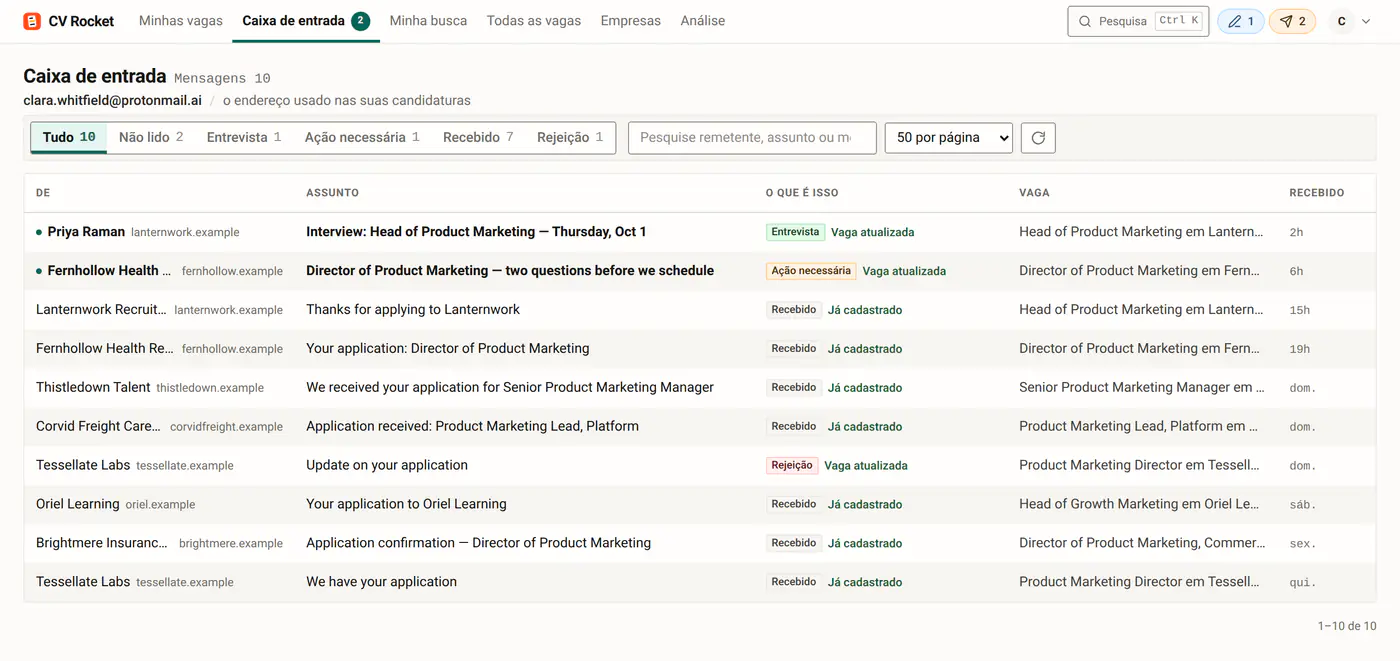The width and height of the screenshot is (1400, 661).
Task: Open the Application confirmation email from Brightmere
Action: click(478, 543)
